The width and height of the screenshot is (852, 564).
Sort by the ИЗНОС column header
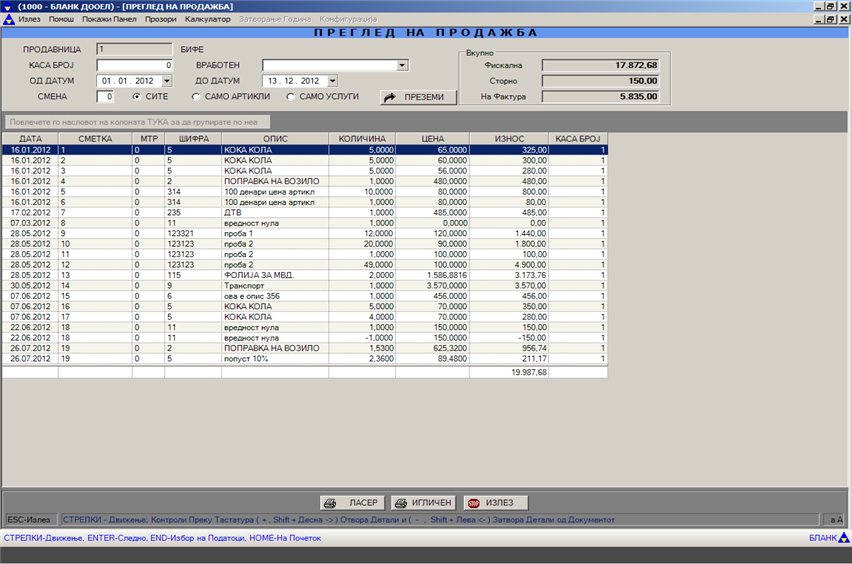point(509,138)
